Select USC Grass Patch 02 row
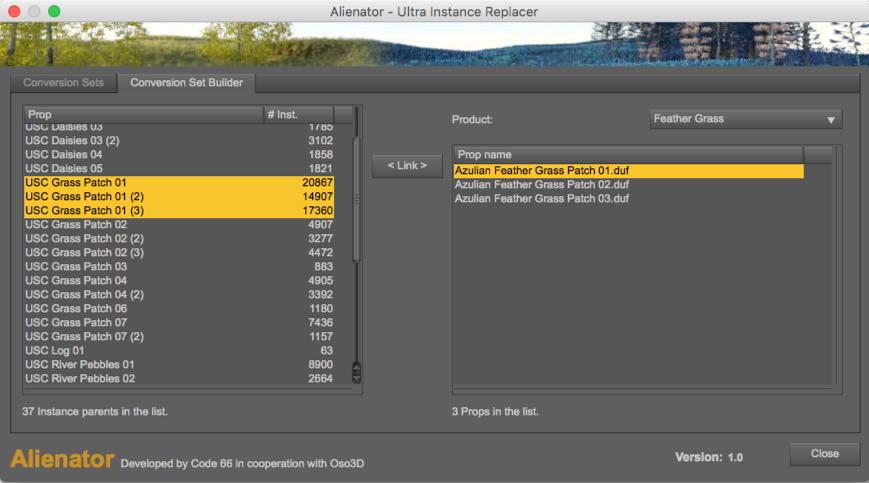869x483 pixels. coord(178,224)
